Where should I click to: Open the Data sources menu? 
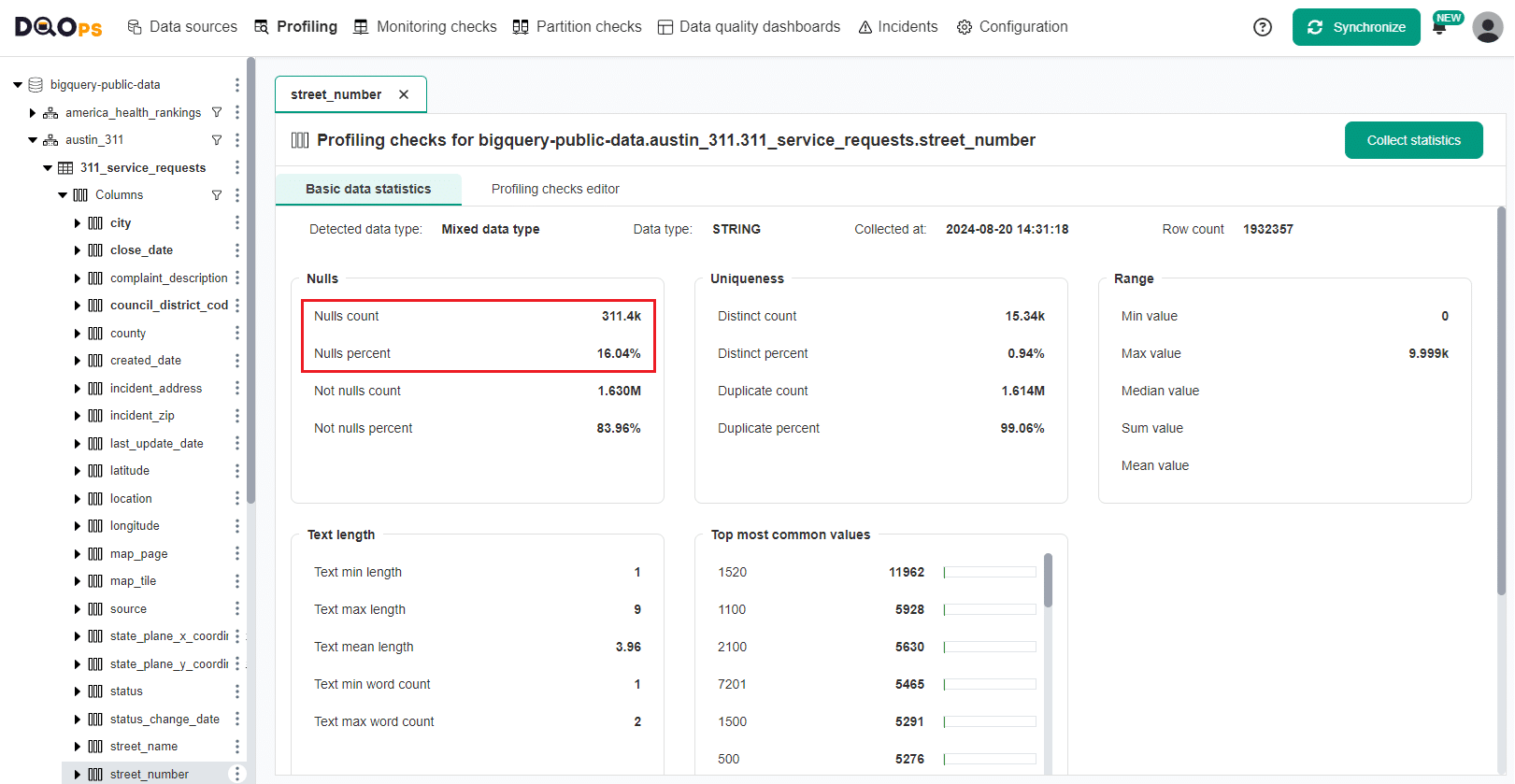tap(182, 27)
